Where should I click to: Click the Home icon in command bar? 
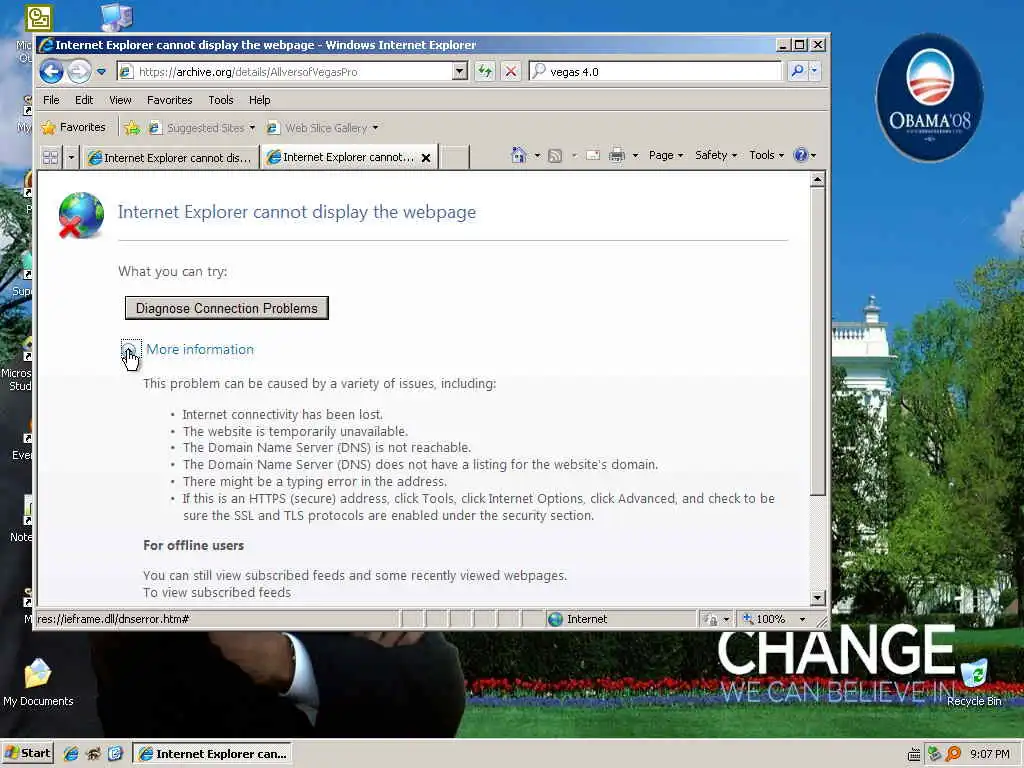tap(519, 155)
